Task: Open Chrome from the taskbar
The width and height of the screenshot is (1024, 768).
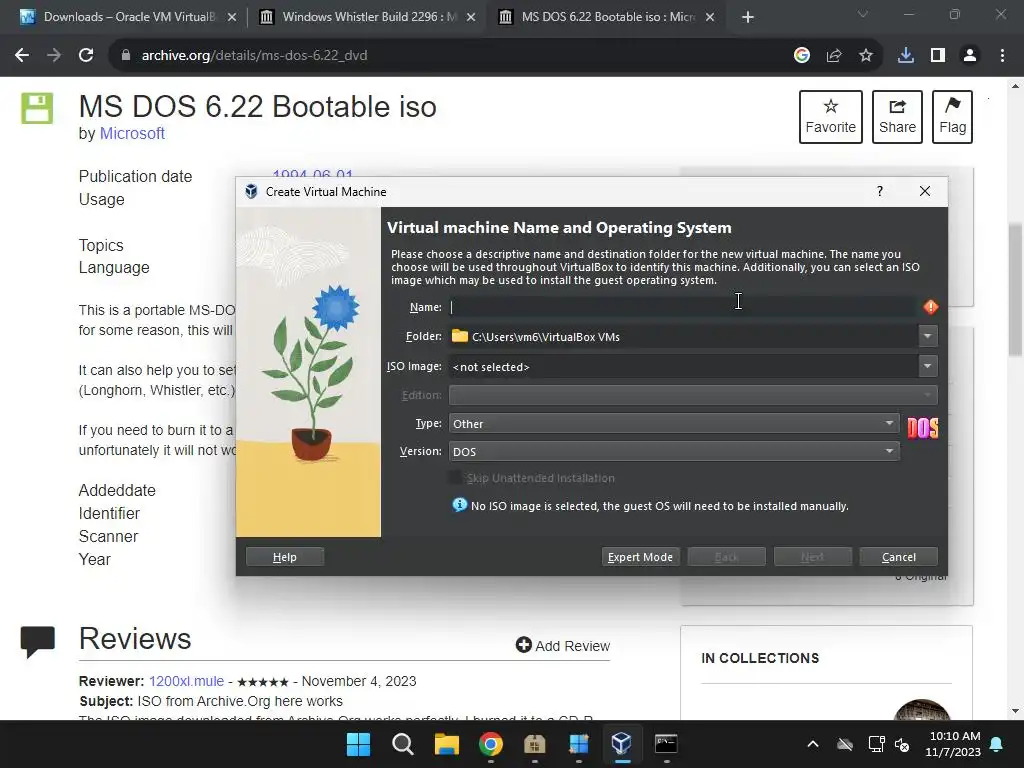Action: pos(491,744)
